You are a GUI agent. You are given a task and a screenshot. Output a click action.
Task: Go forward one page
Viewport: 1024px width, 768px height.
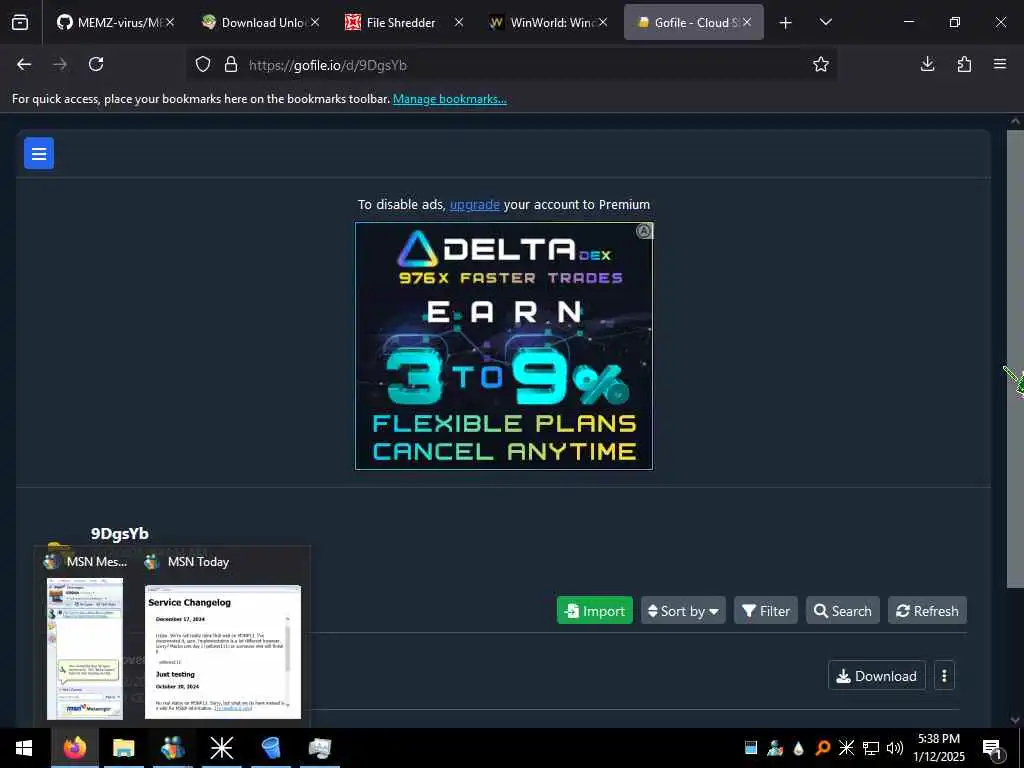[x=60, y=64]
